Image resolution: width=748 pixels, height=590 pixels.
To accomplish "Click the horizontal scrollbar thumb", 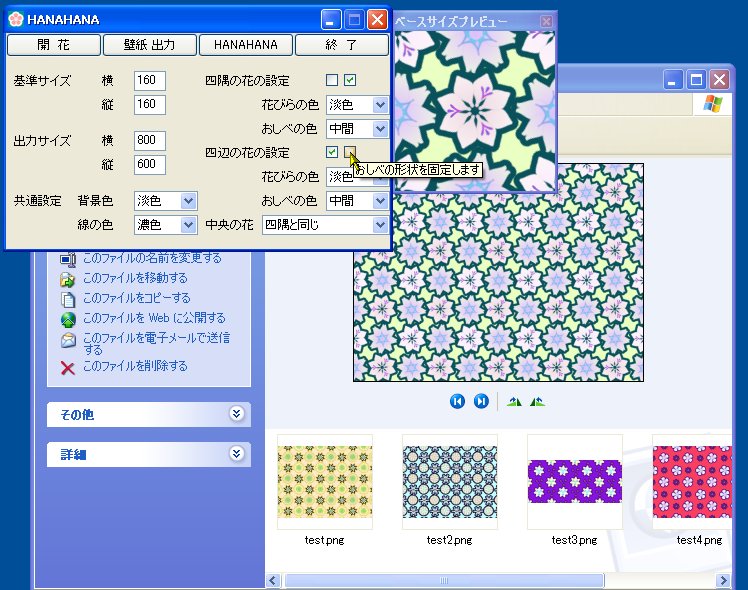I will click(x=444, y=580).
